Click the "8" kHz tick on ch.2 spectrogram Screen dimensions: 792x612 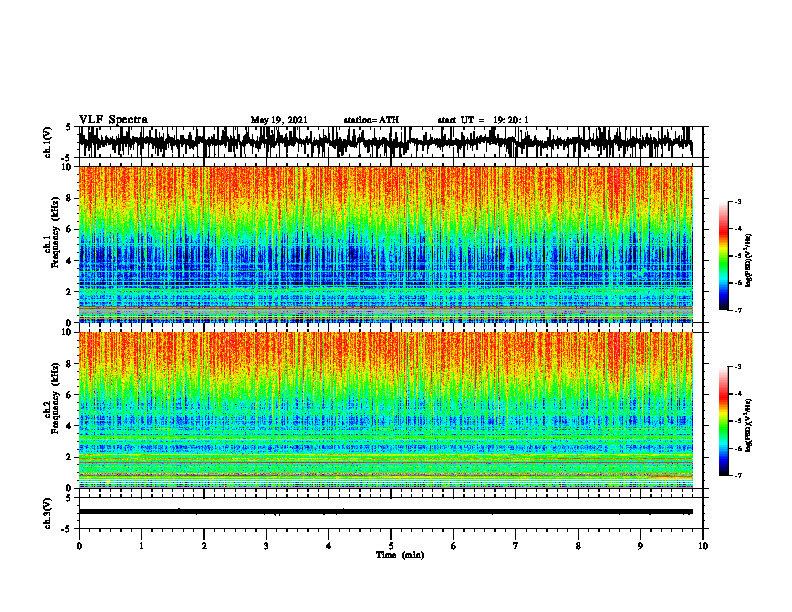pos(69,364)
